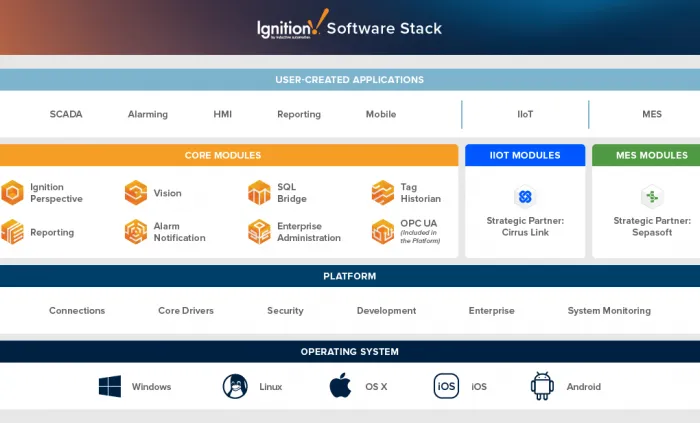Image resolution: width=700 pixels, height=423 pixels.
Task: Click the Cirrus Link partner icon
Action: click(525, 196)
